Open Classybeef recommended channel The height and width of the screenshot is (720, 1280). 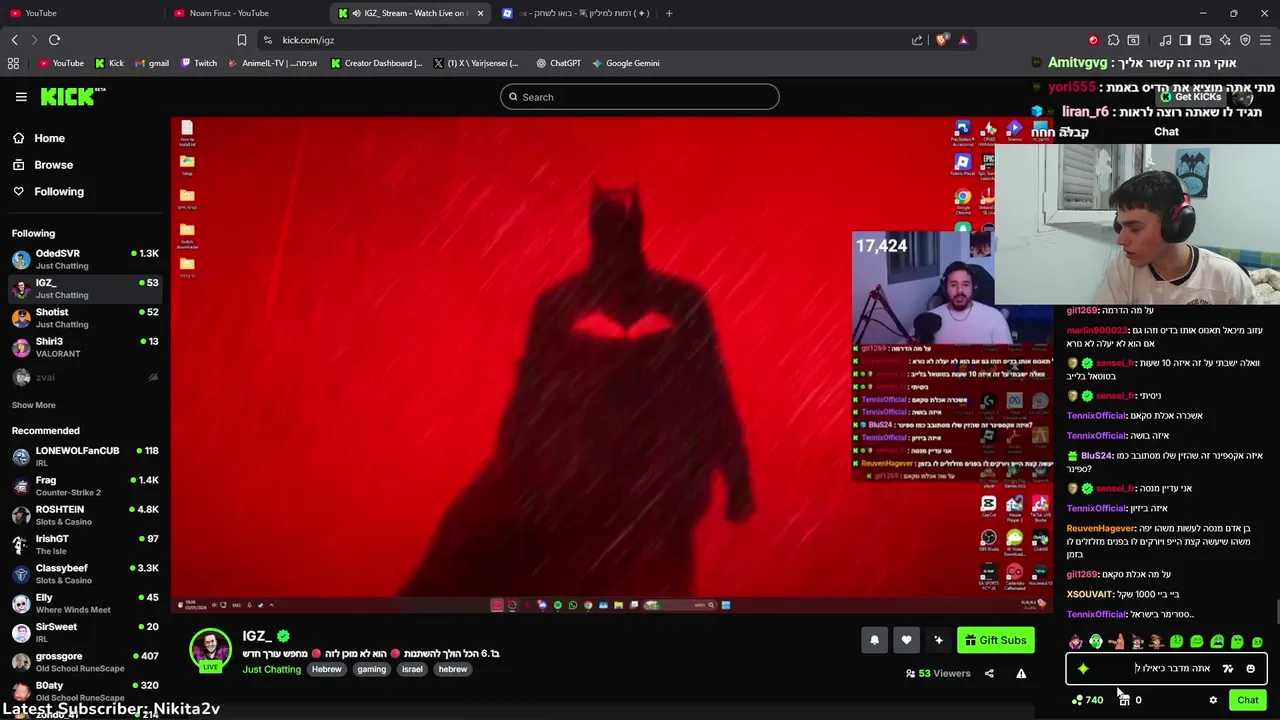pyautogui.click(x=85, y=574)
